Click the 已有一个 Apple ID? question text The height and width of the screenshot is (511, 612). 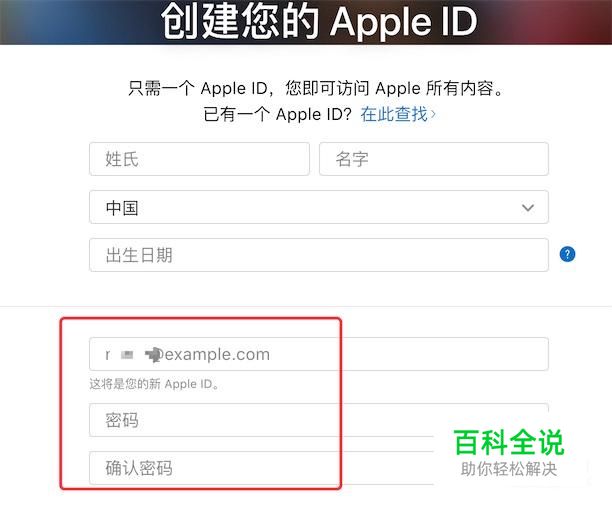tap(278, 114)
